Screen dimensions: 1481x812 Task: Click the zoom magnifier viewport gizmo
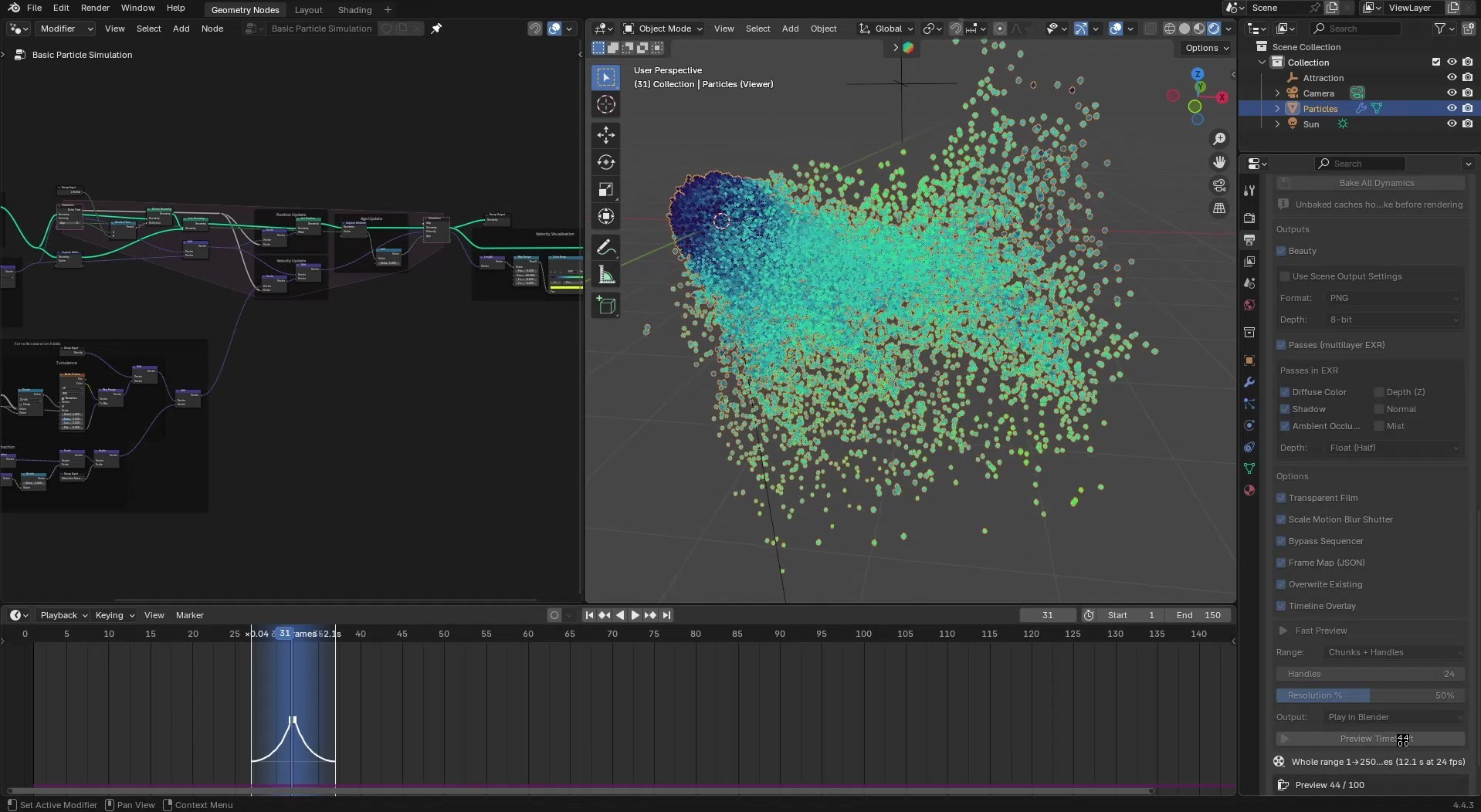[1219, 139]
